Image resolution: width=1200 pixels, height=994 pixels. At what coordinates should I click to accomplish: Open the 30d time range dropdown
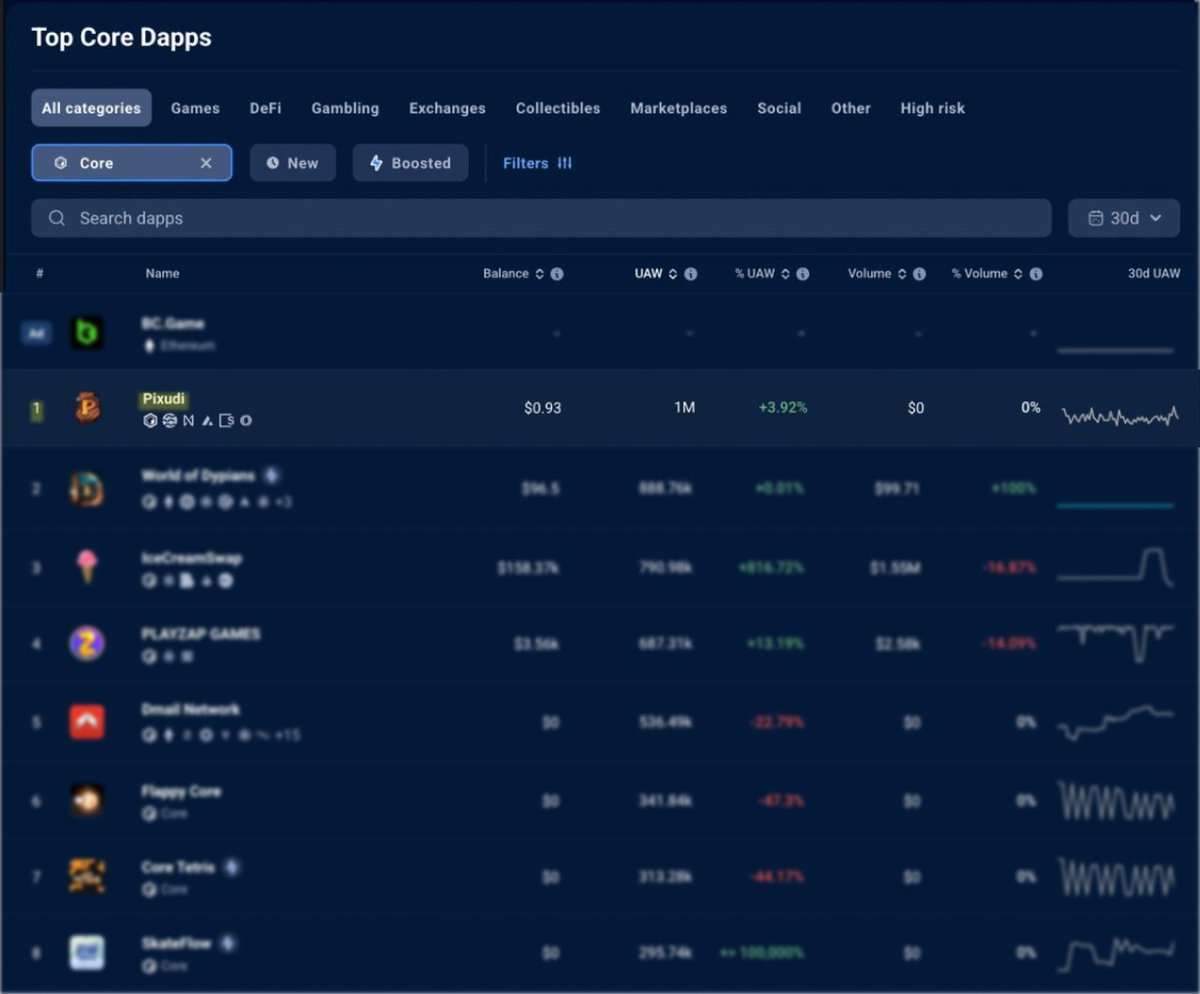1124,218
